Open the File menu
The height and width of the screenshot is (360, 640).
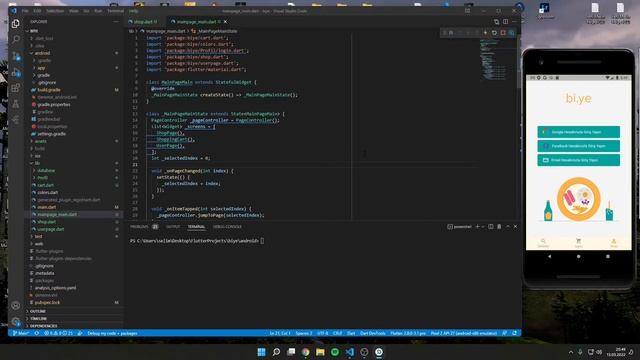click(25, 11)
